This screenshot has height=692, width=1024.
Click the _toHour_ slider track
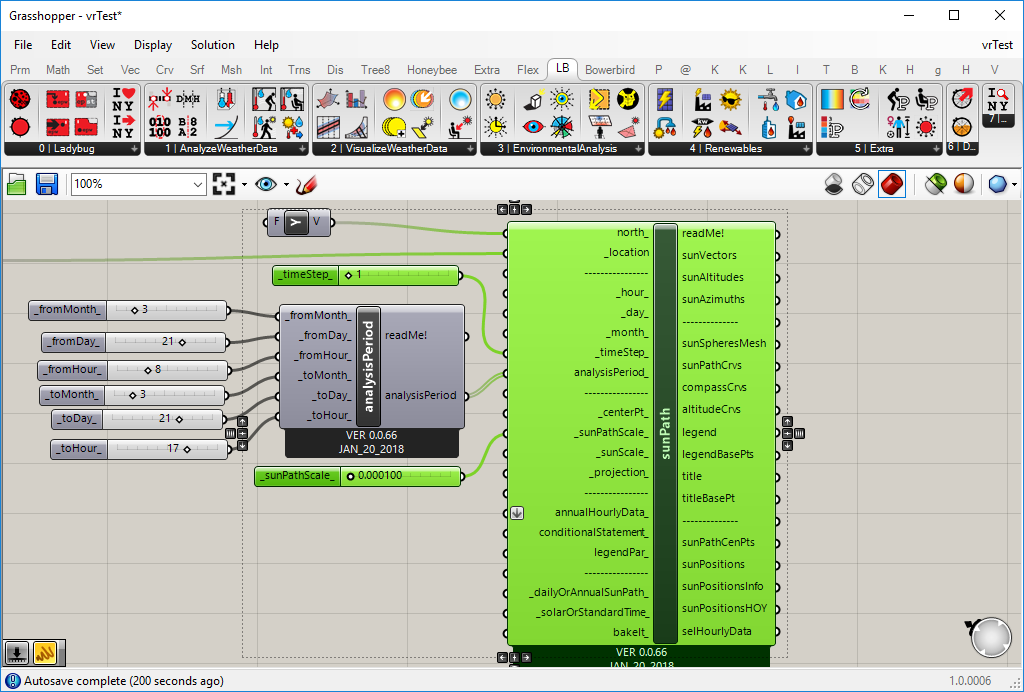167,448
